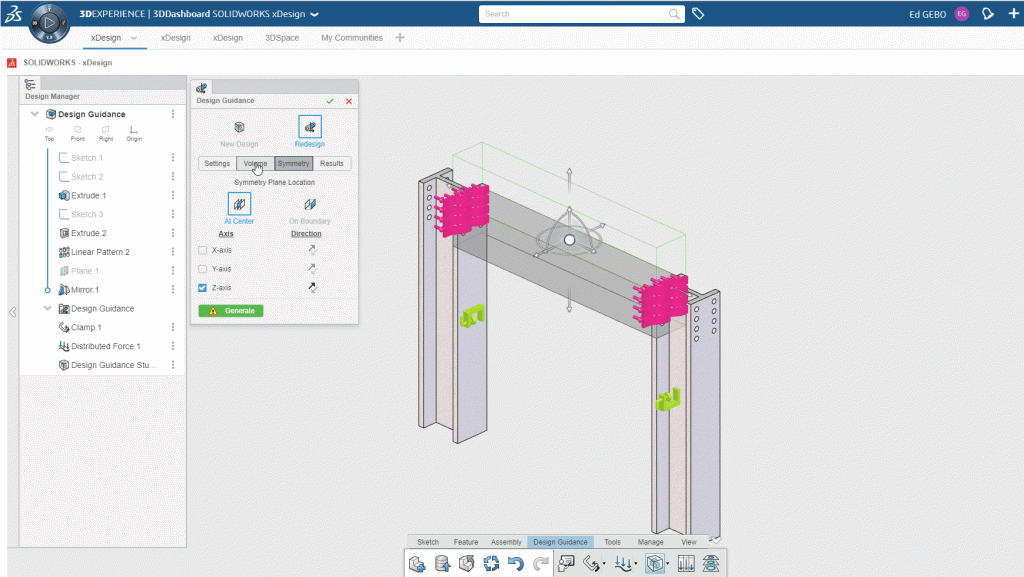Click in the Search field at the top
The image size is (1024, 577).
(x=570, y=13)
